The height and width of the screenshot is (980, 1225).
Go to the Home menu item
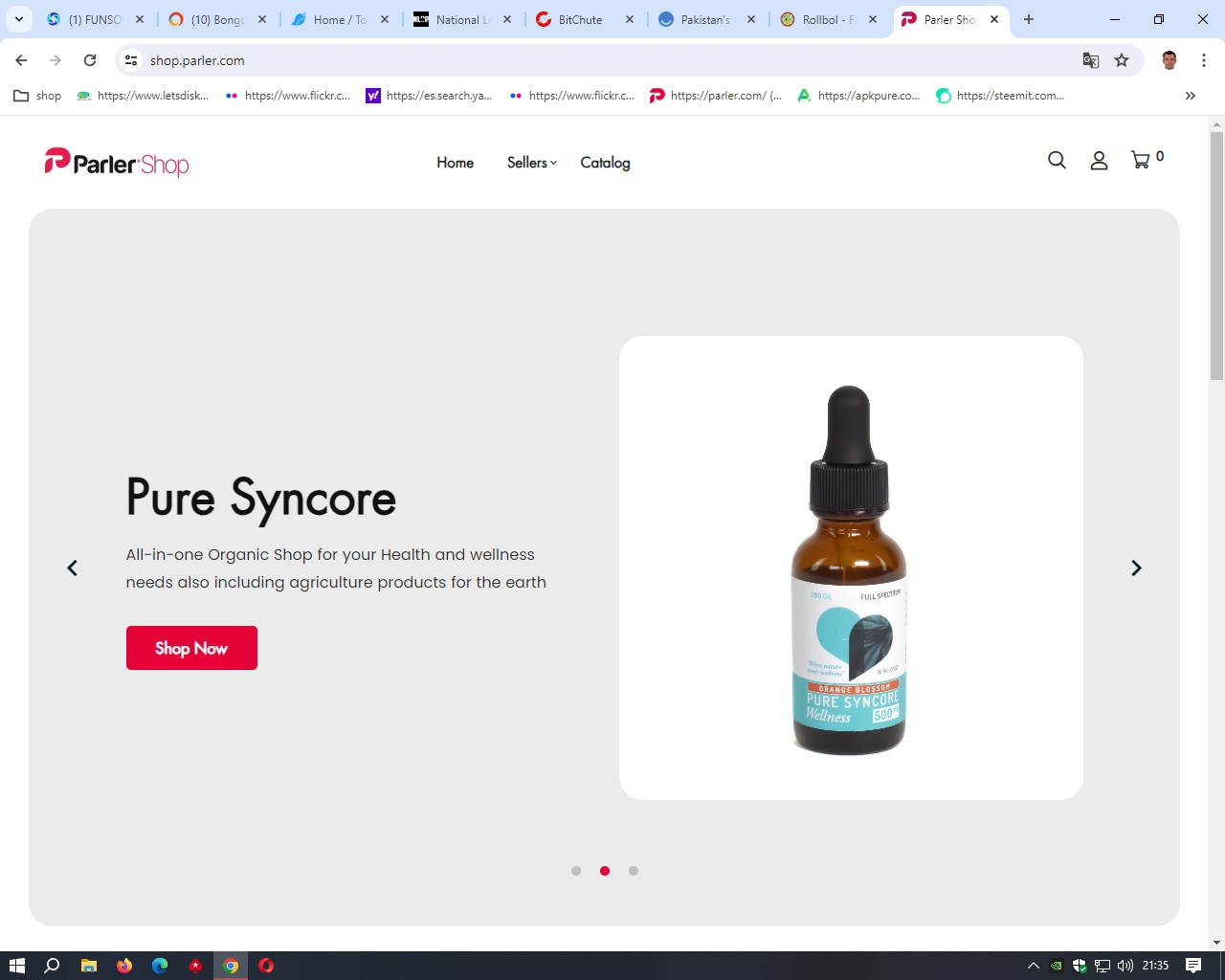point(456,163)
